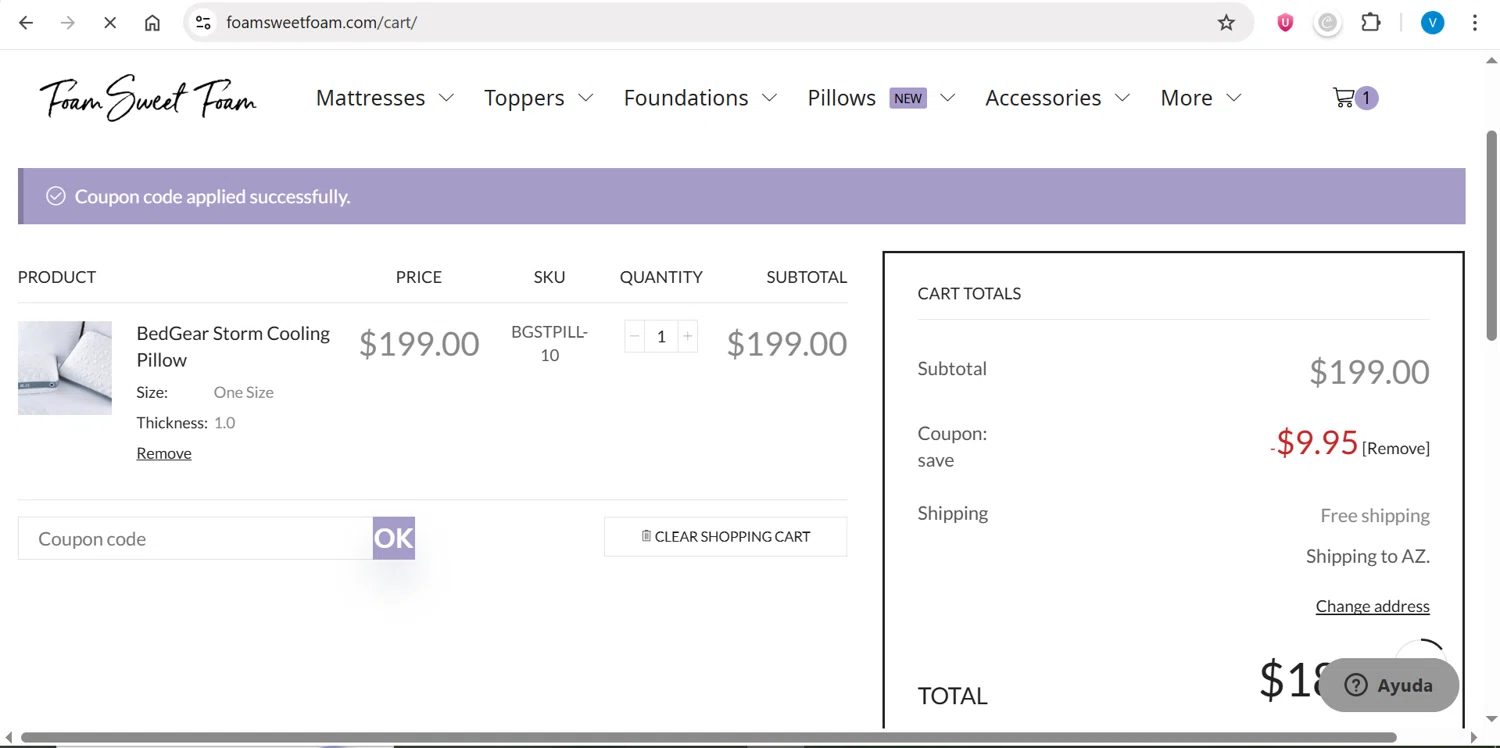The width and height of the screenshot is (1500, 748).
Task: Click the Cart Totals subtotal $199.00
Action: (x=1369, y=372)
